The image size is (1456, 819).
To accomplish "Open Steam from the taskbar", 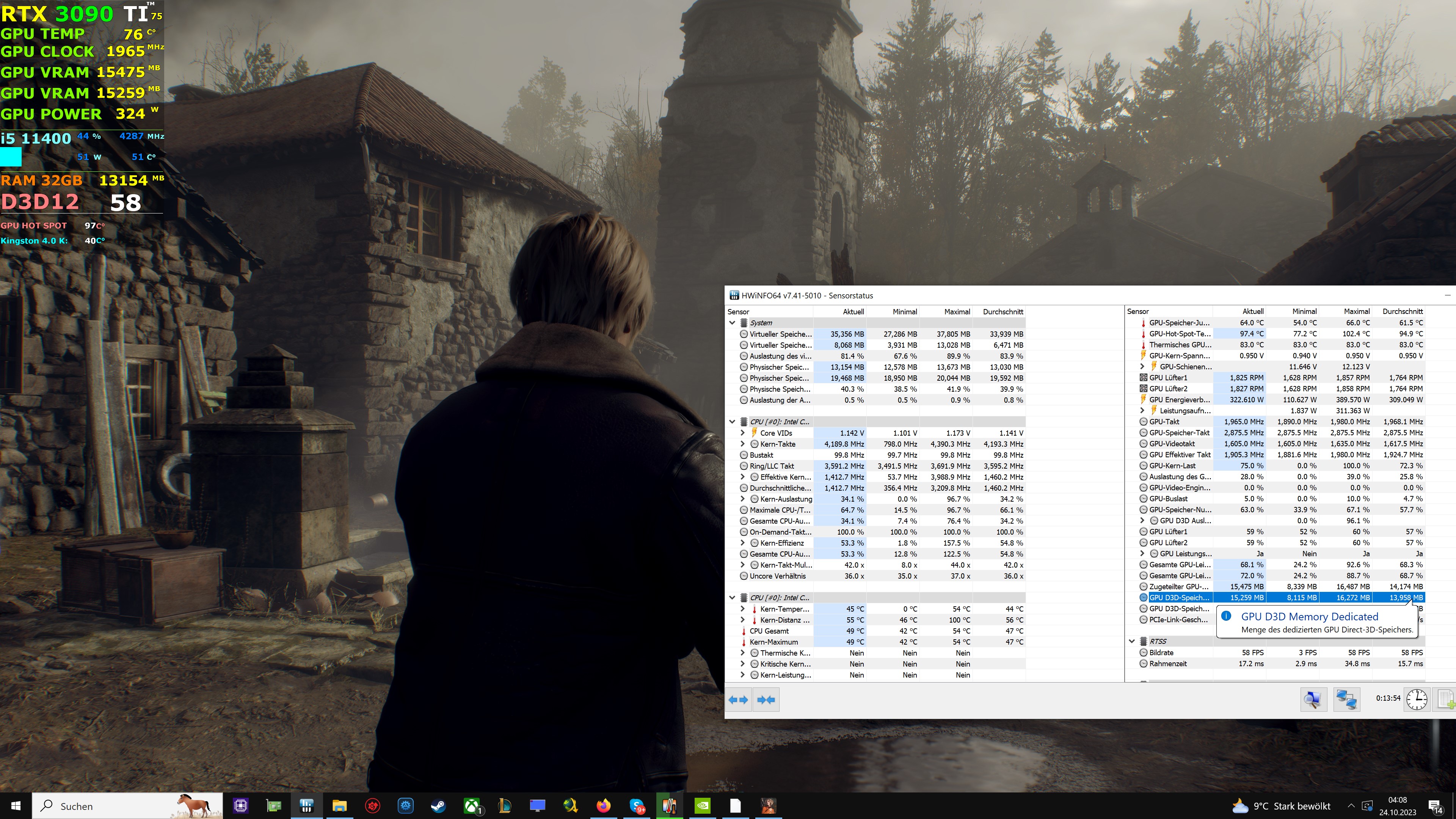I will pyautogui.click(x=438, y=805).
